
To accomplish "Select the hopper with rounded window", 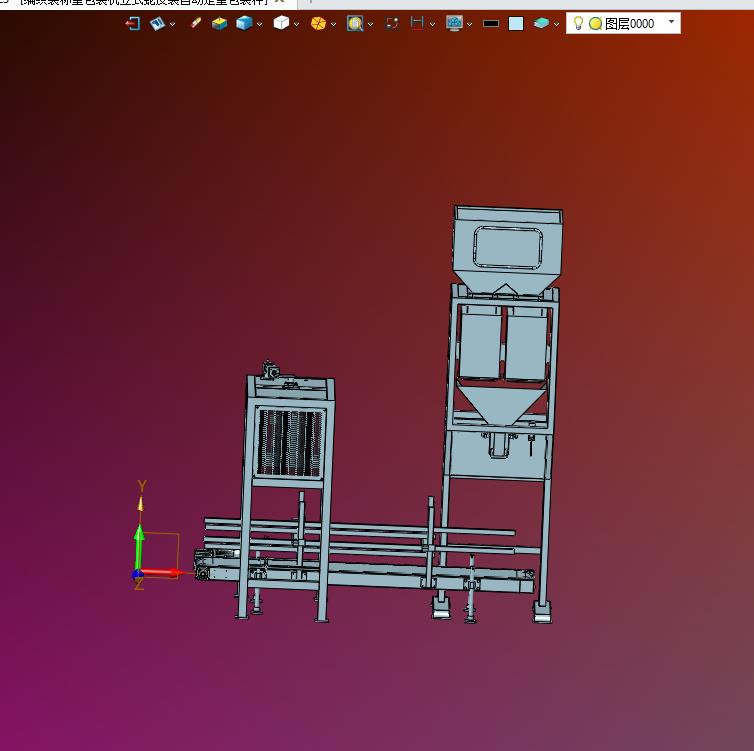I will pos(508,249).
